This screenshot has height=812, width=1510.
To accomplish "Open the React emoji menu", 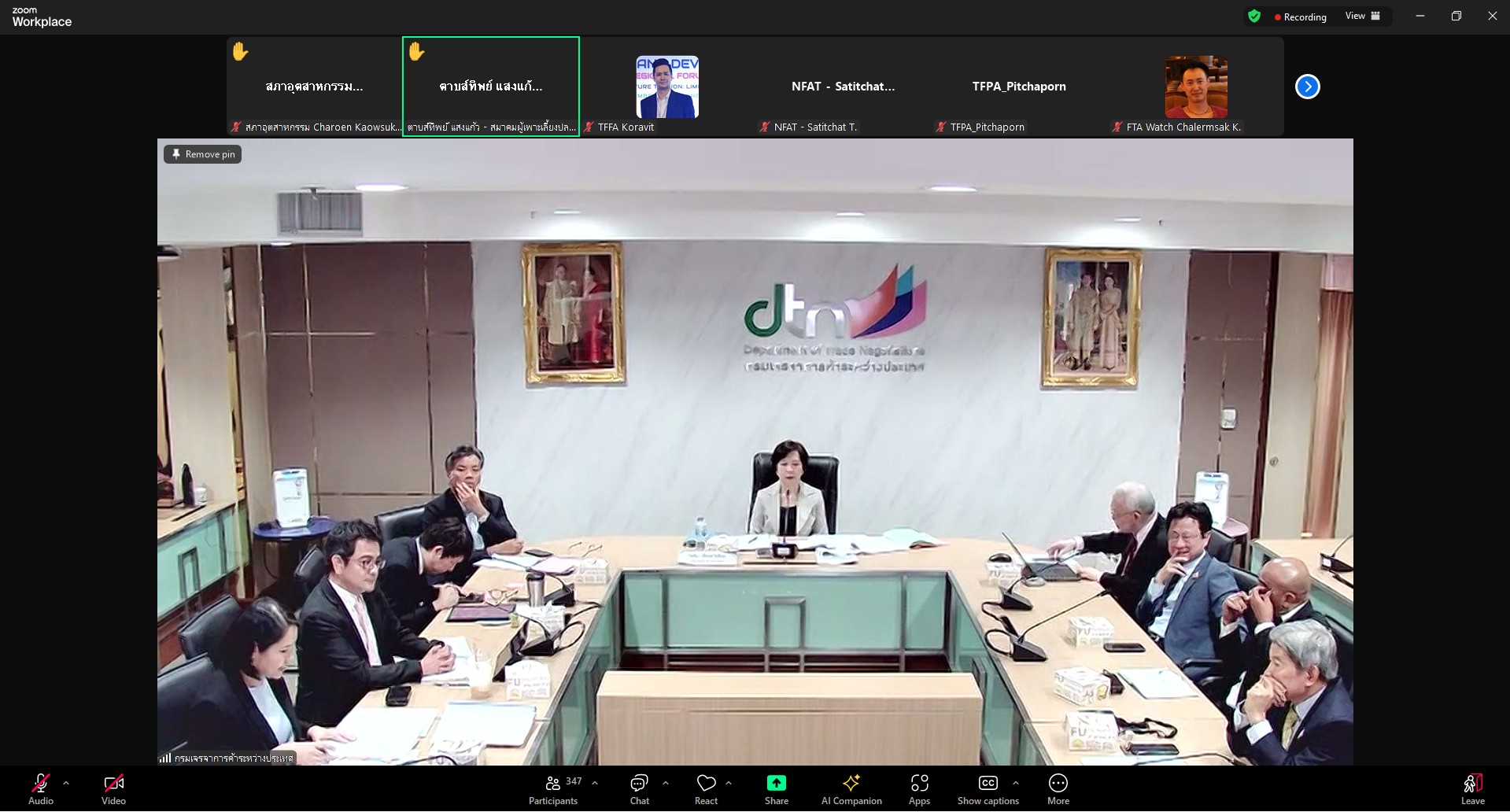I will point(706,789).
